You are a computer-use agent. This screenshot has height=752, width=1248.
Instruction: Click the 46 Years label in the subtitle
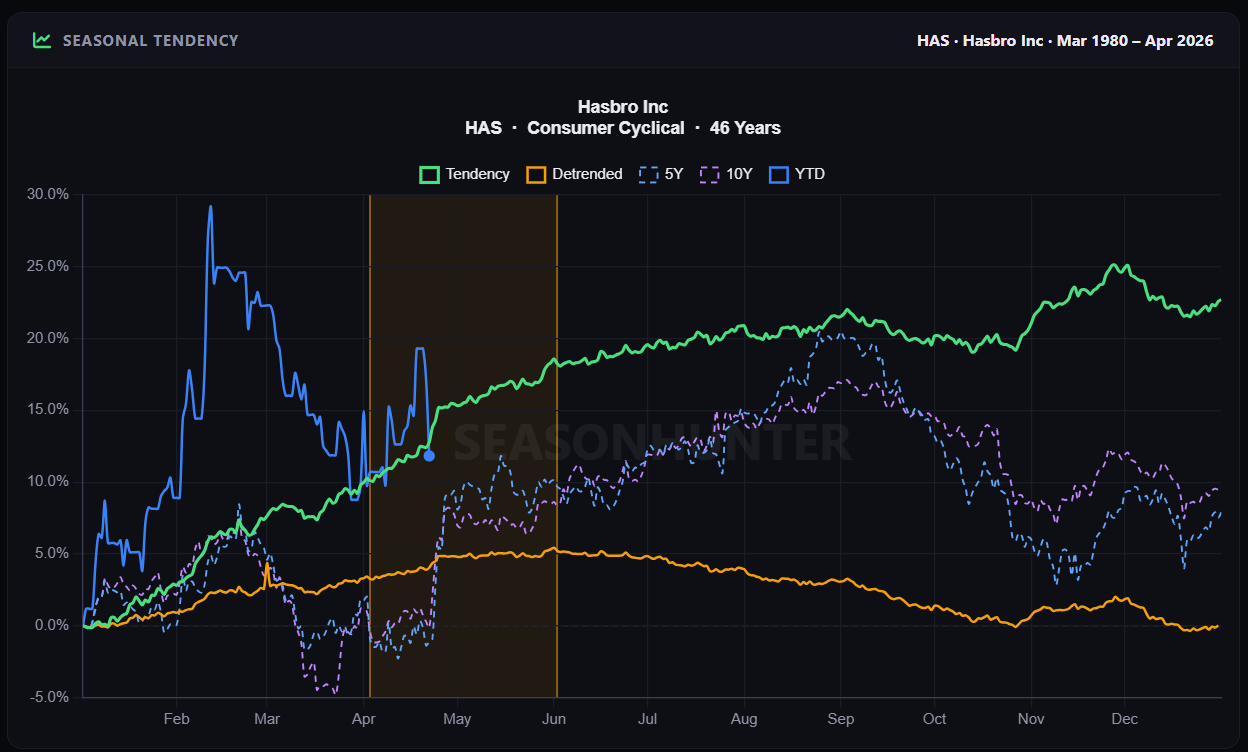pos(745,127)
